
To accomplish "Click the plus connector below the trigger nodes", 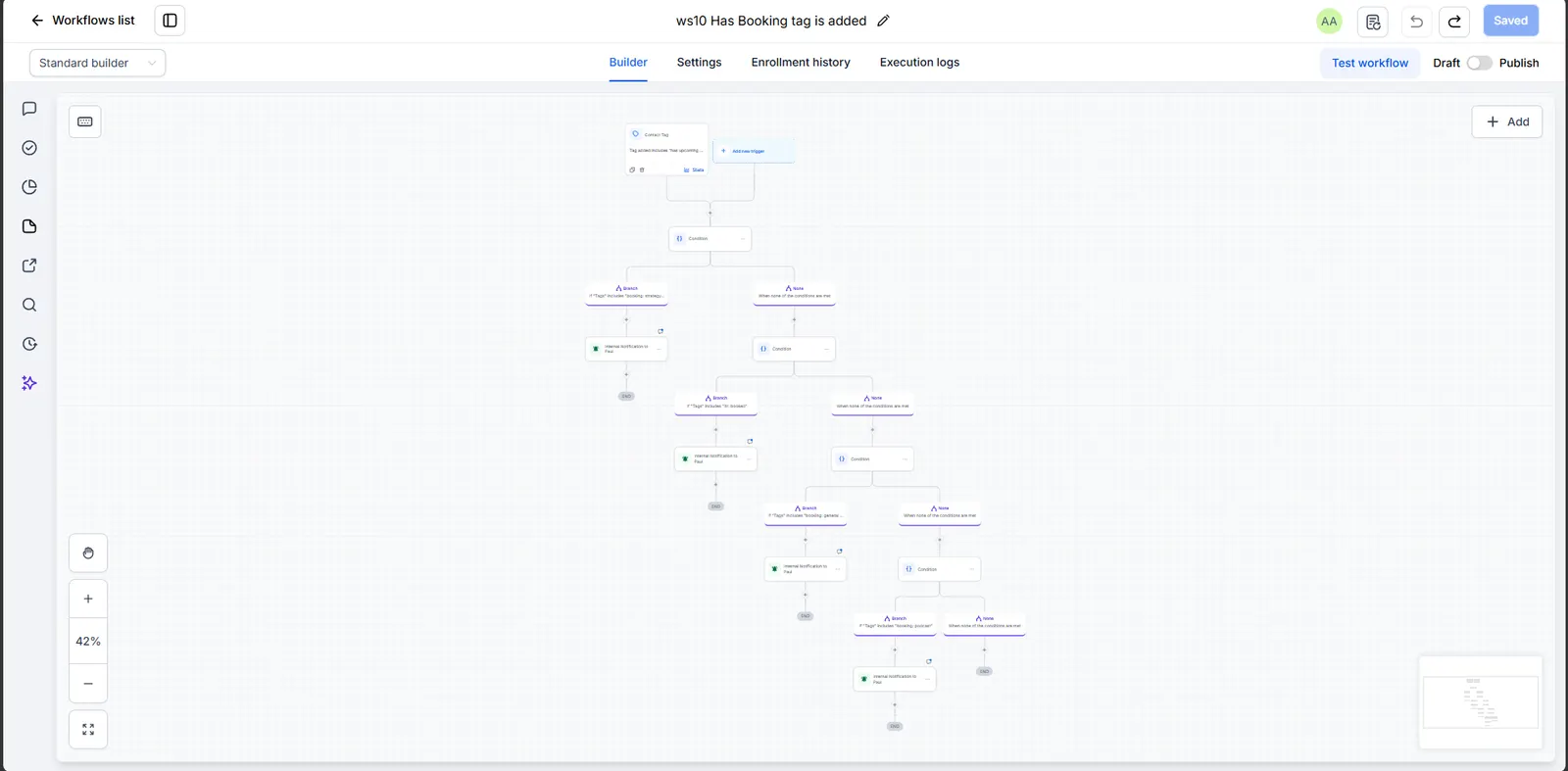I will [x=710, y=213].
